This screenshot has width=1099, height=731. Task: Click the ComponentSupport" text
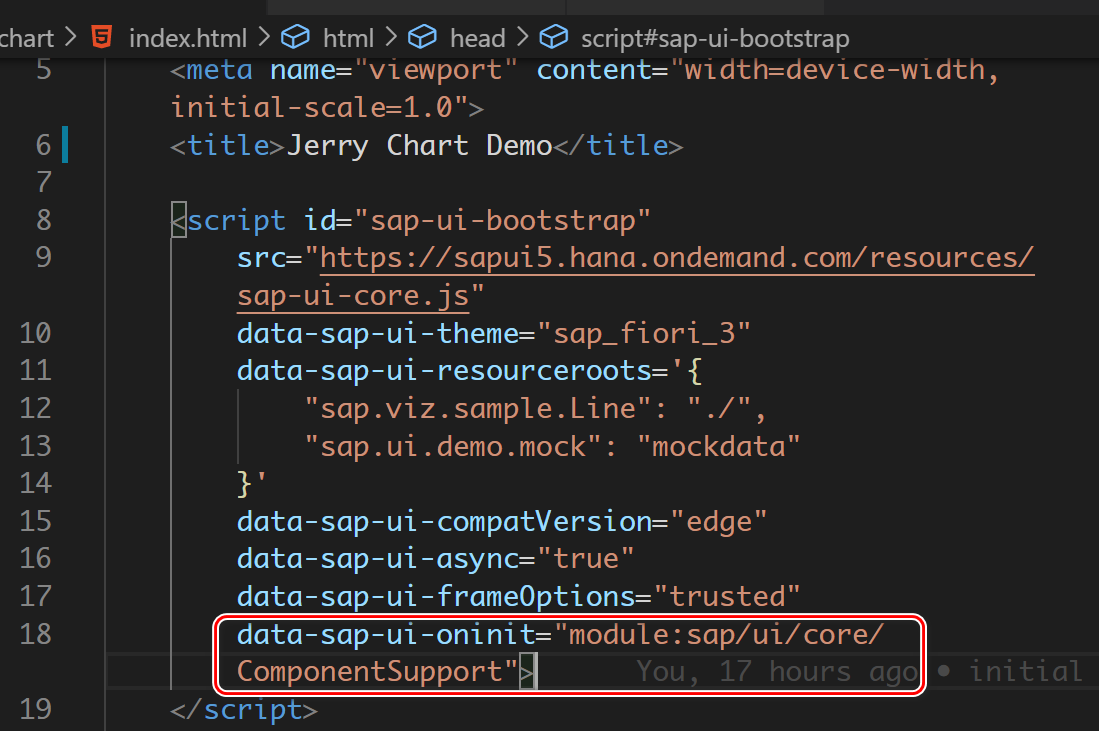pyautogui.click(x=378, y=672)
